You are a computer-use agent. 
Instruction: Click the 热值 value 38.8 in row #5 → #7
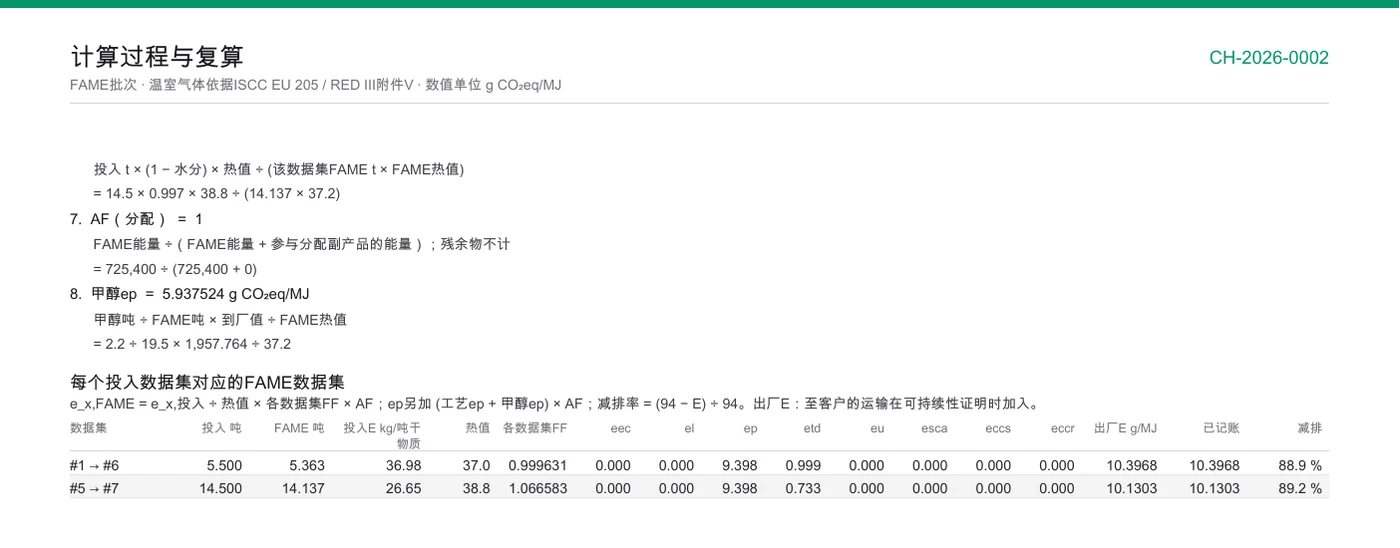[477, 488]
